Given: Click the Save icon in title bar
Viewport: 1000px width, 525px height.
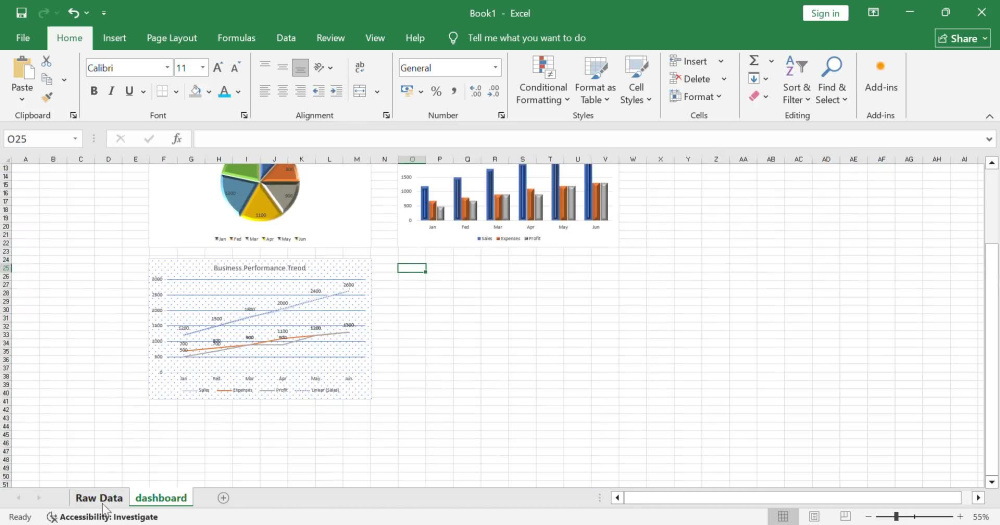Looking at the screenshot, I should (21, 13).
